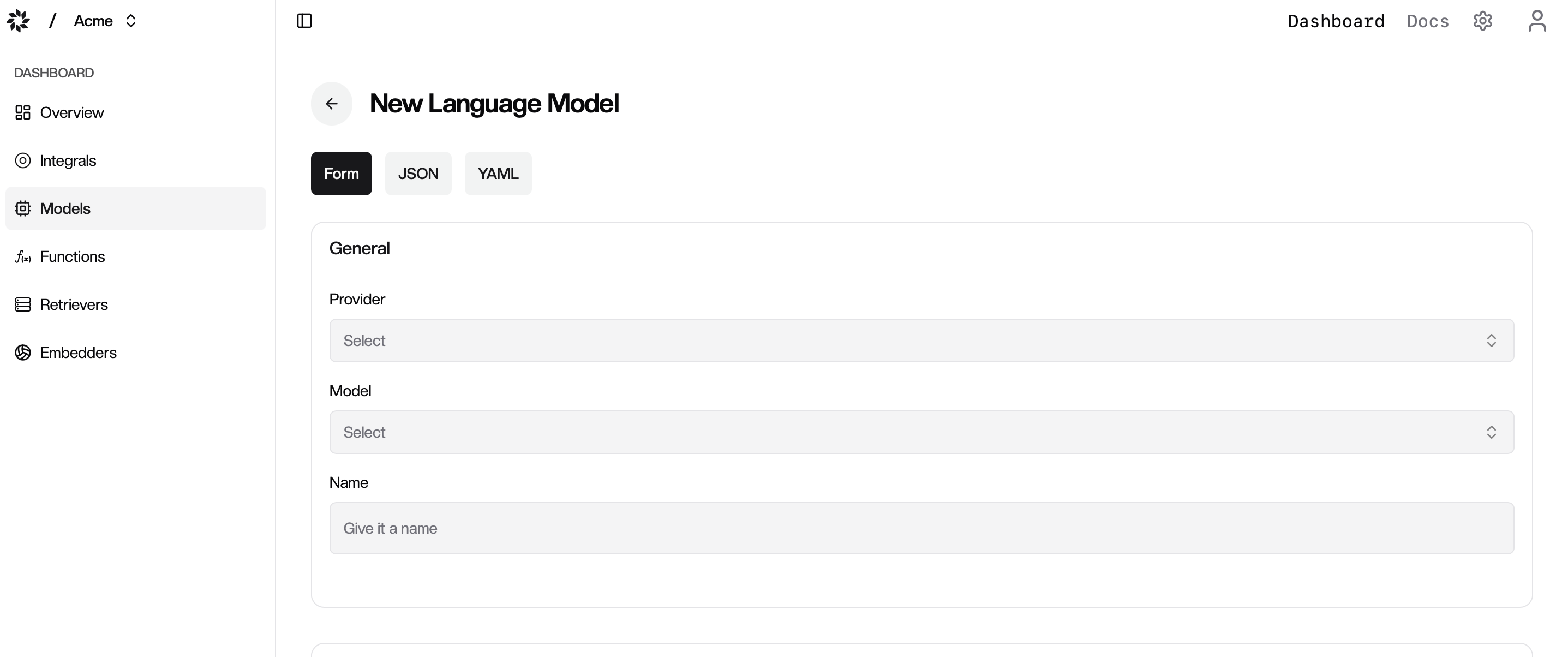Click the Retrievers database icon
This screenshot has height=657, width=1568.
(22, 304)
